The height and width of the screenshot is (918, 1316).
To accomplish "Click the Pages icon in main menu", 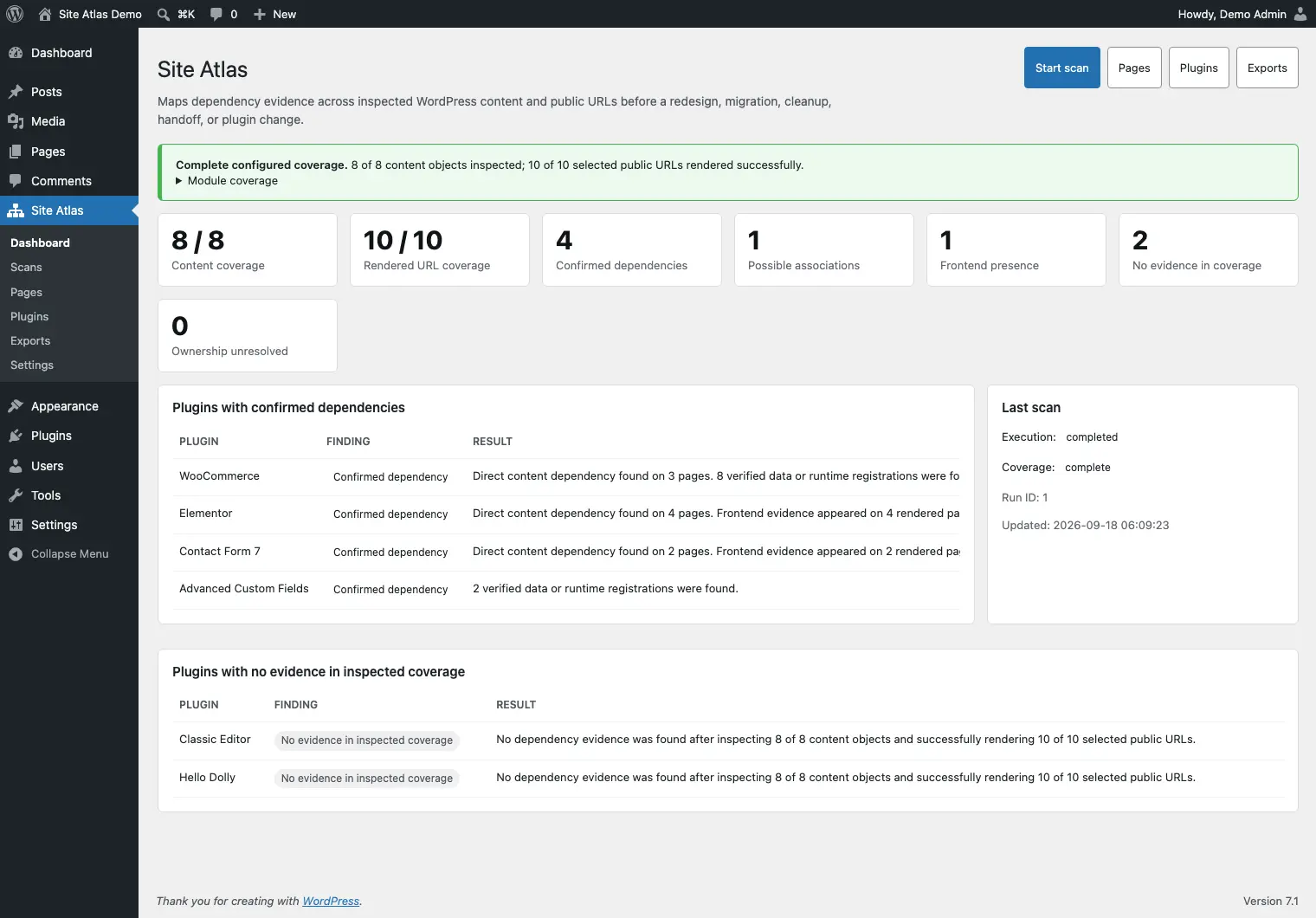I will [x=16, y=152].
